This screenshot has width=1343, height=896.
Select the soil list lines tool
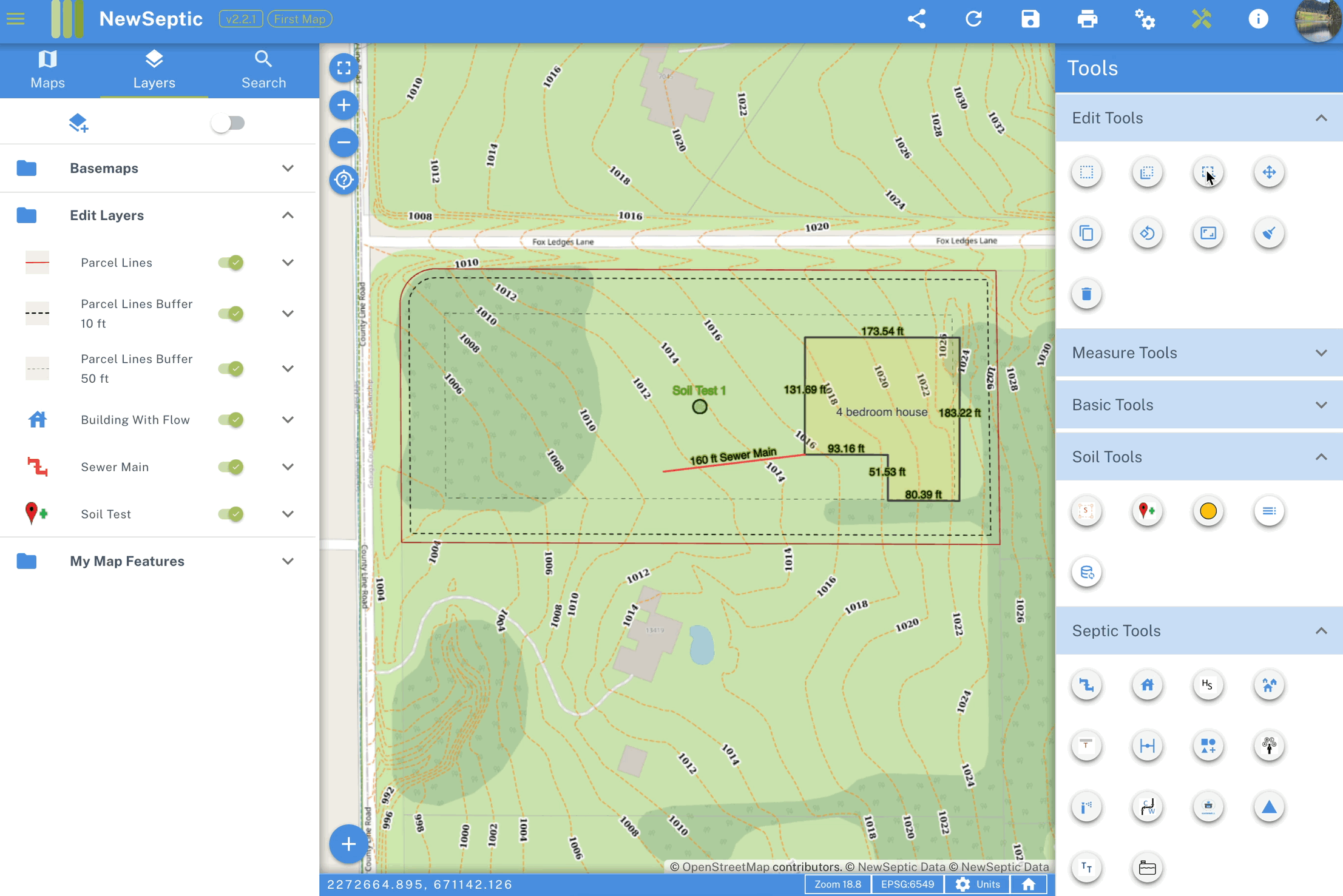pos(1269,511)
